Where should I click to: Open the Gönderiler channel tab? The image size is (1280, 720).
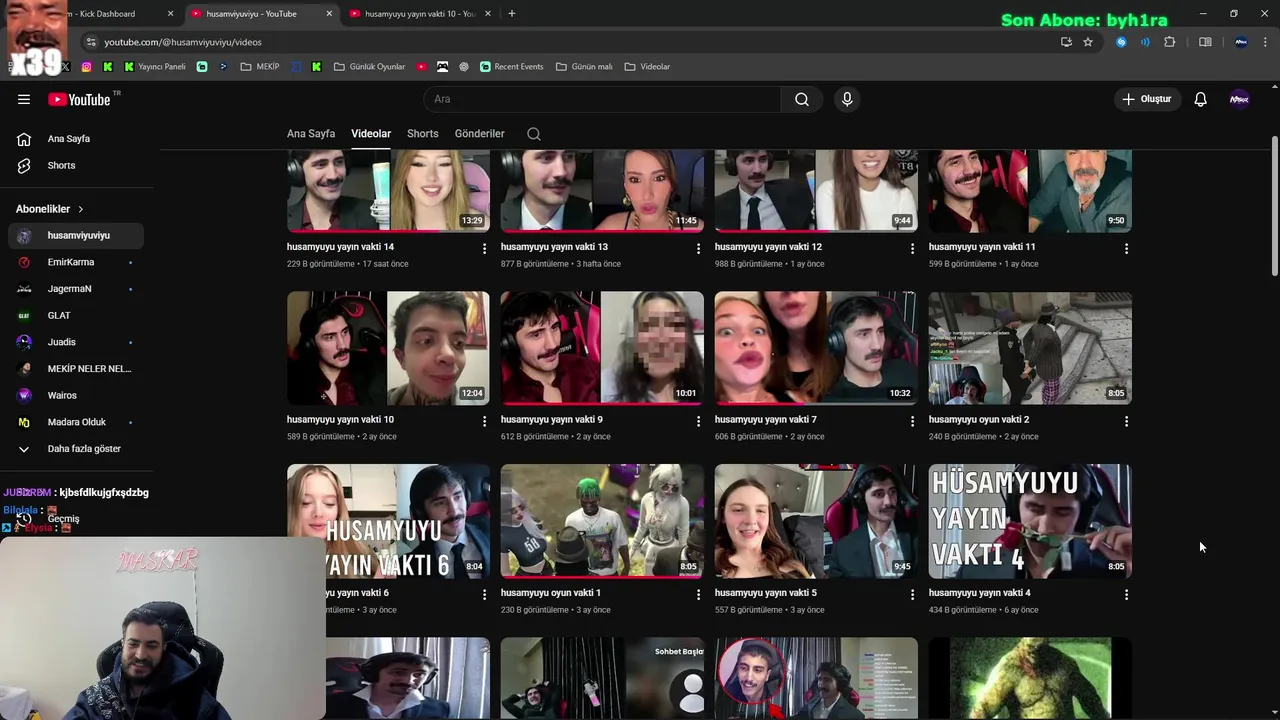pos(480,134)
